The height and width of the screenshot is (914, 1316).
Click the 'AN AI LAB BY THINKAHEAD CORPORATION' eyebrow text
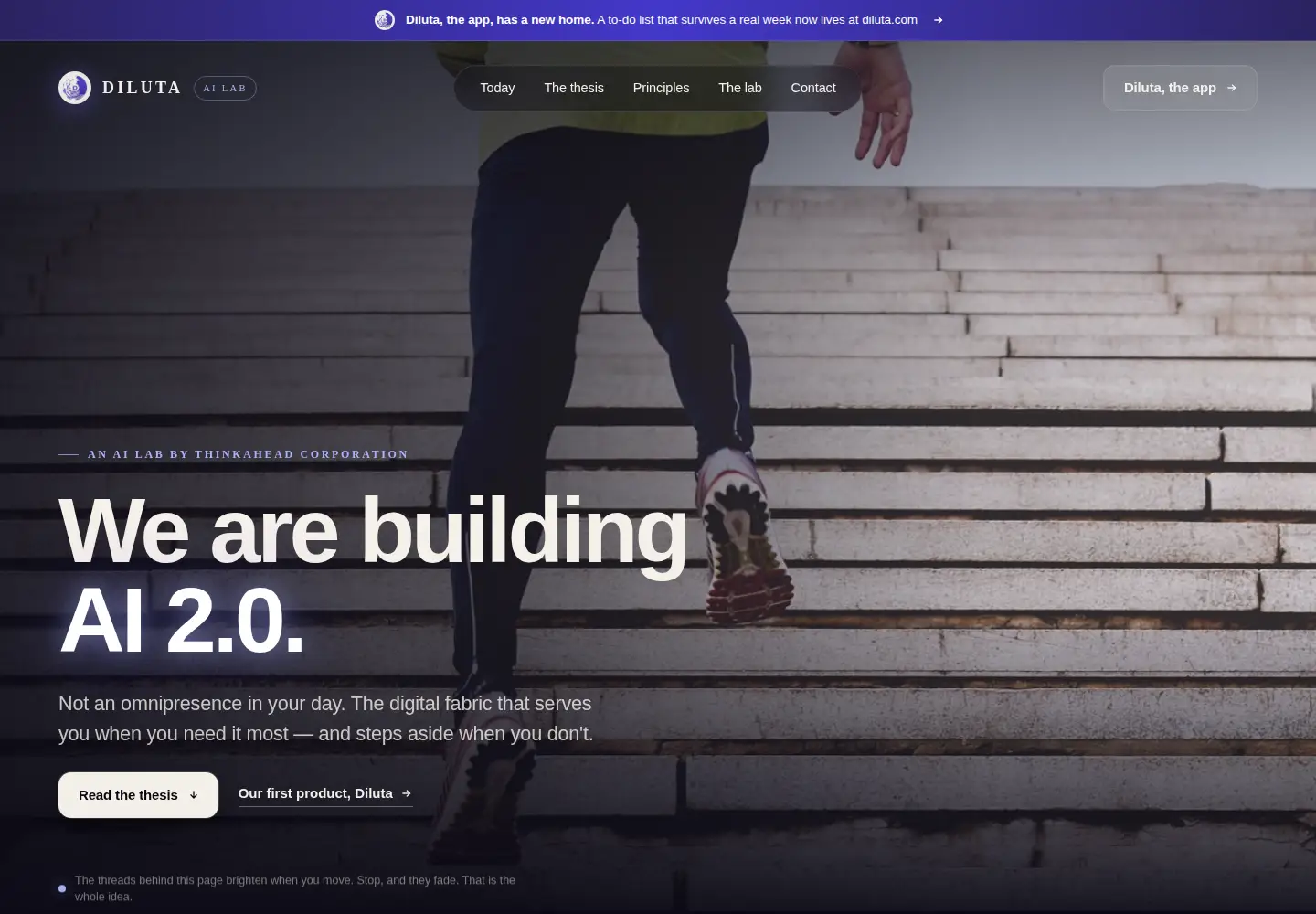click(x=248, y=454)
